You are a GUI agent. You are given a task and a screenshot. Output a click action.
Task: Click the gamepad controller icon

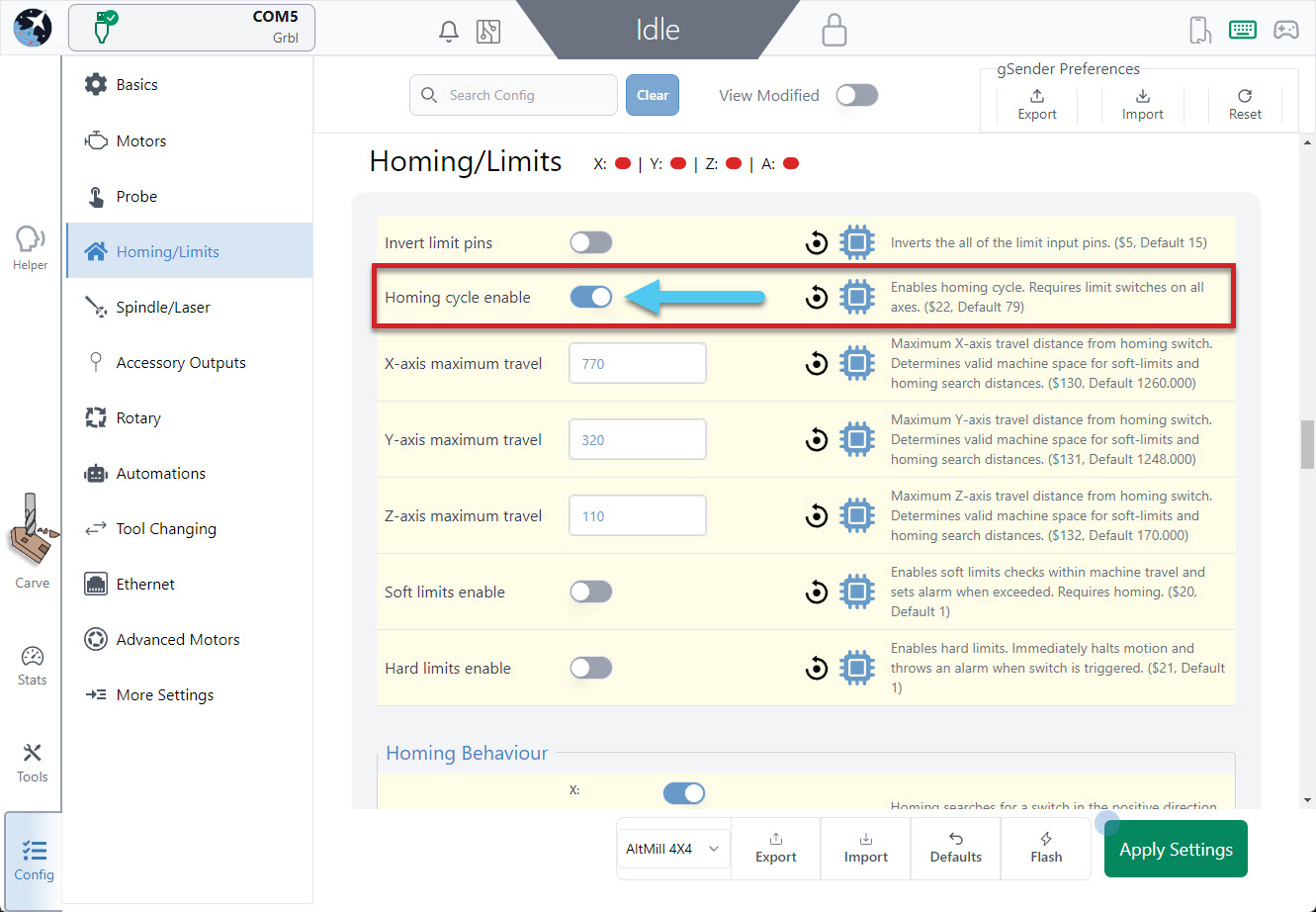[1285, 30]
